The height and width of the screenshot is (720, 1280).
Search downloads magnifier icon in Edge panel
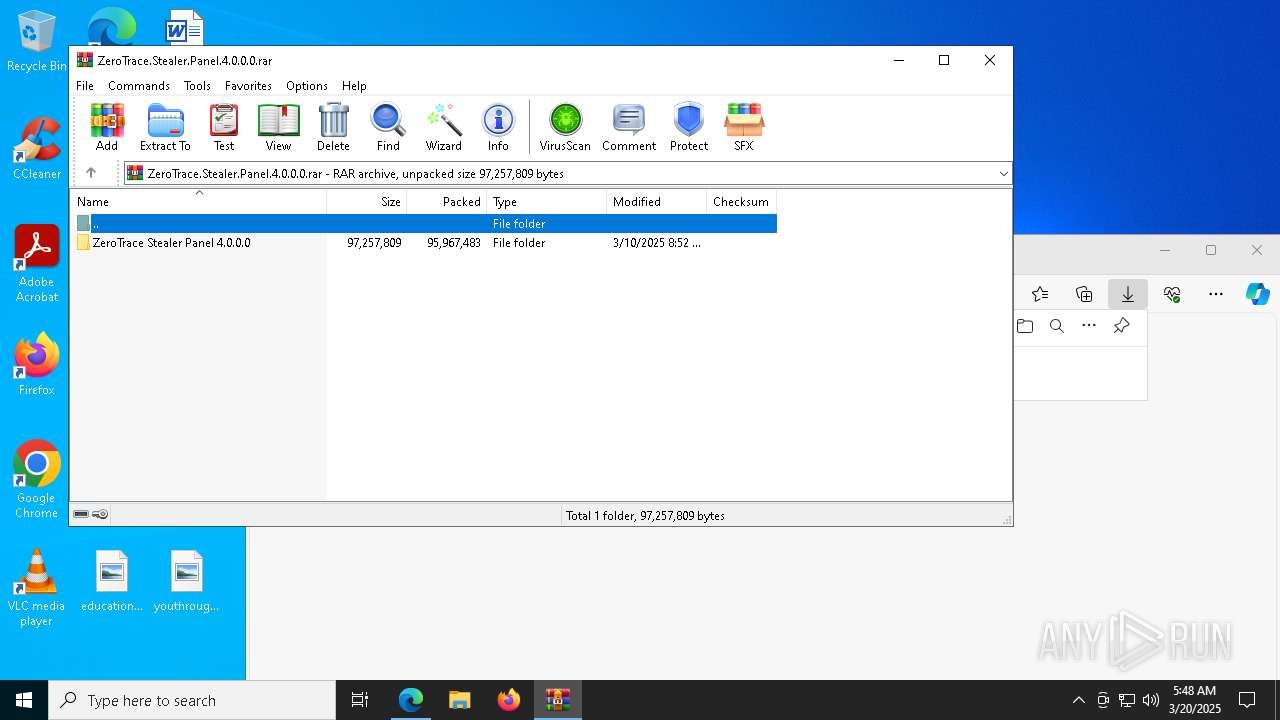[x=1057, y=326]
